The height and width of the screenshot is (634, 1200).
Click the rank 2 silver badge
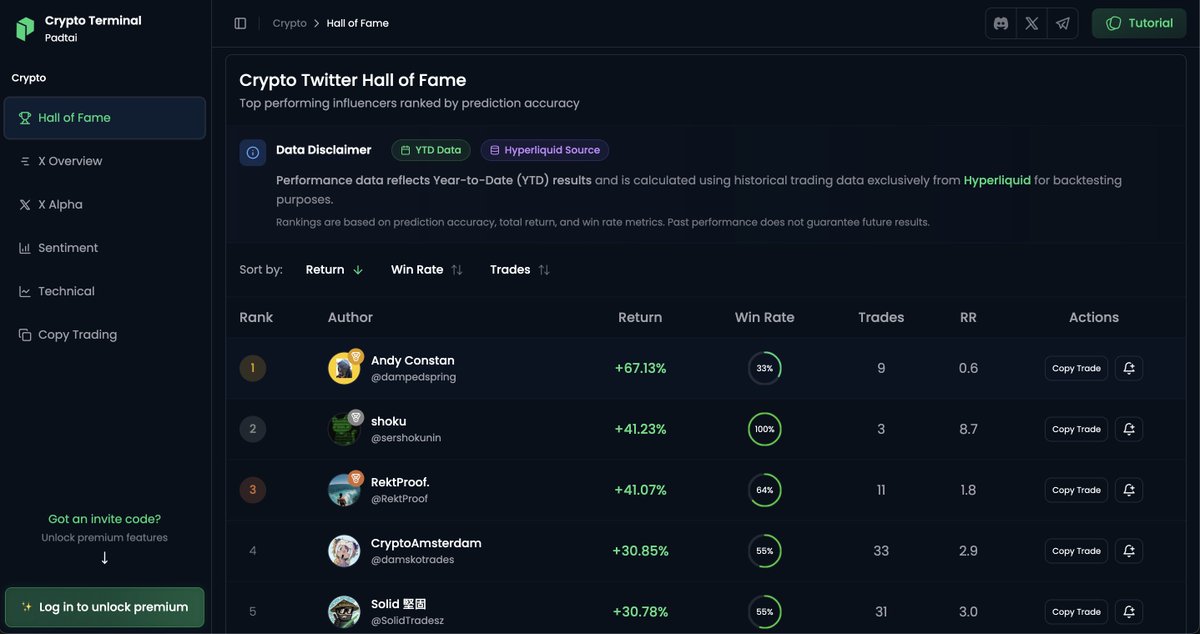[252, 429]
